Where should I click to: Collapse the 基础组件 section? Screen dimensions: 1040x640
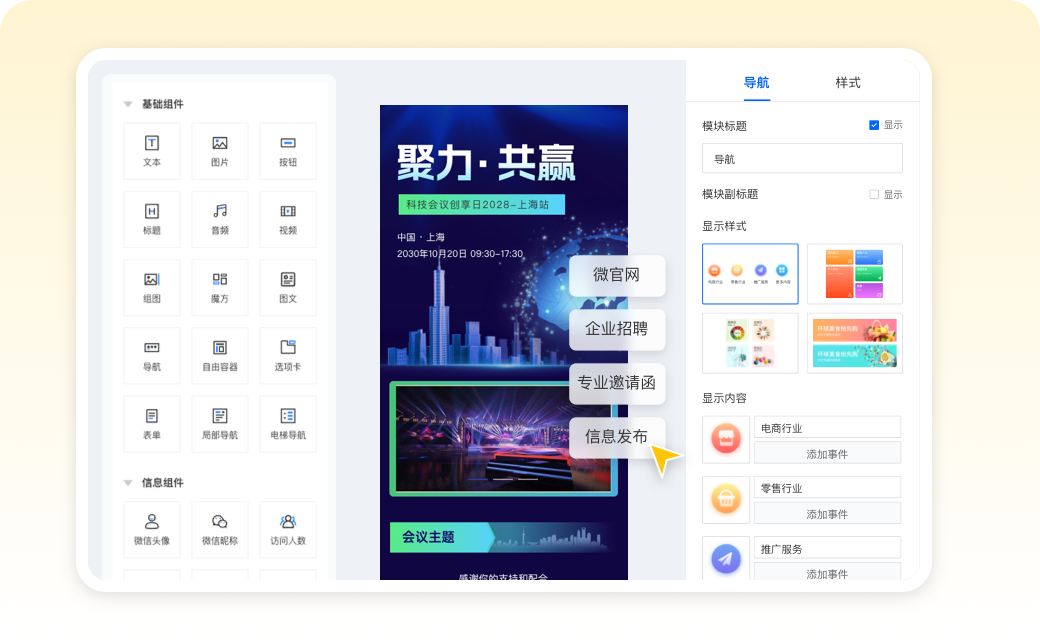(128, 104)
